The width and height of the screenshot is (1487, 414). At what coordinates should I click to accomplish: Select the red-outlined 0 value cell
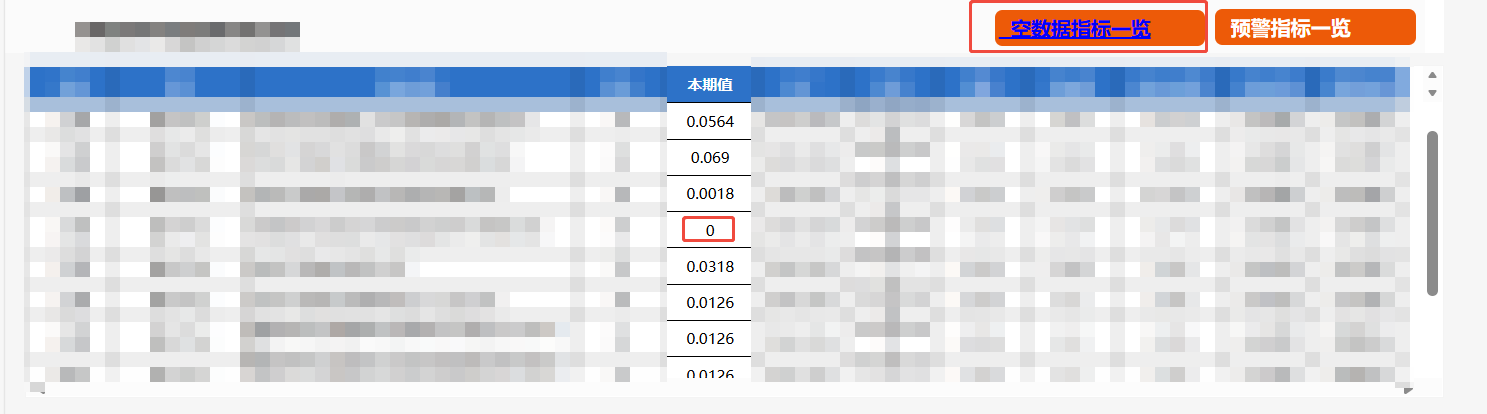[x=709, y=230]
